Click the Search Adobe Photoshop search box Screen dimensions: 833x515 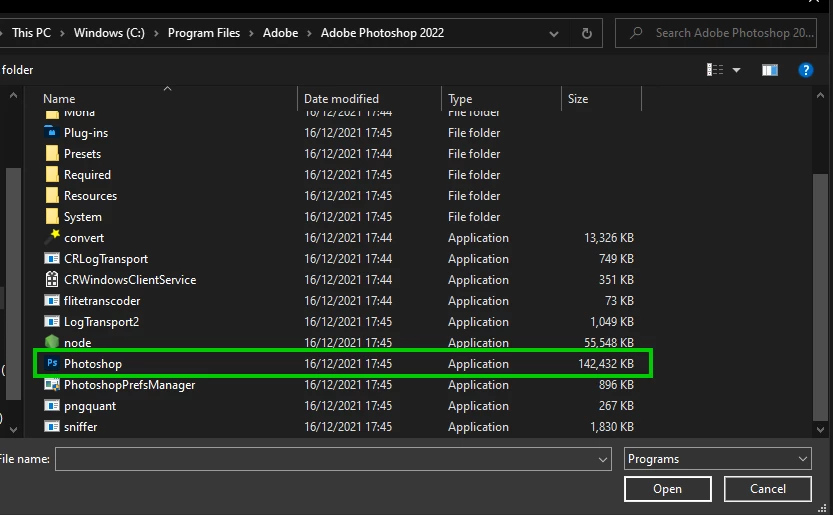[x=716, y=33]
